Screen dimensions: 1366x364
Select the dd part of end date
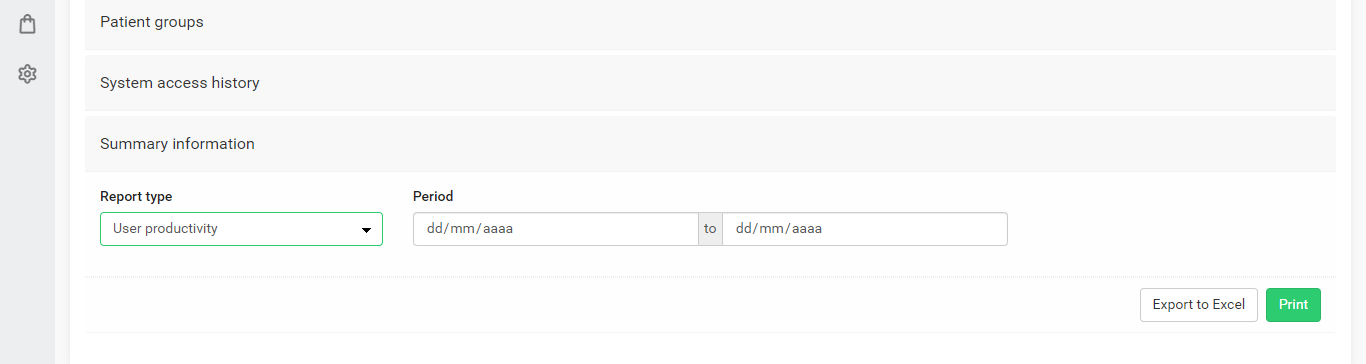744,229
